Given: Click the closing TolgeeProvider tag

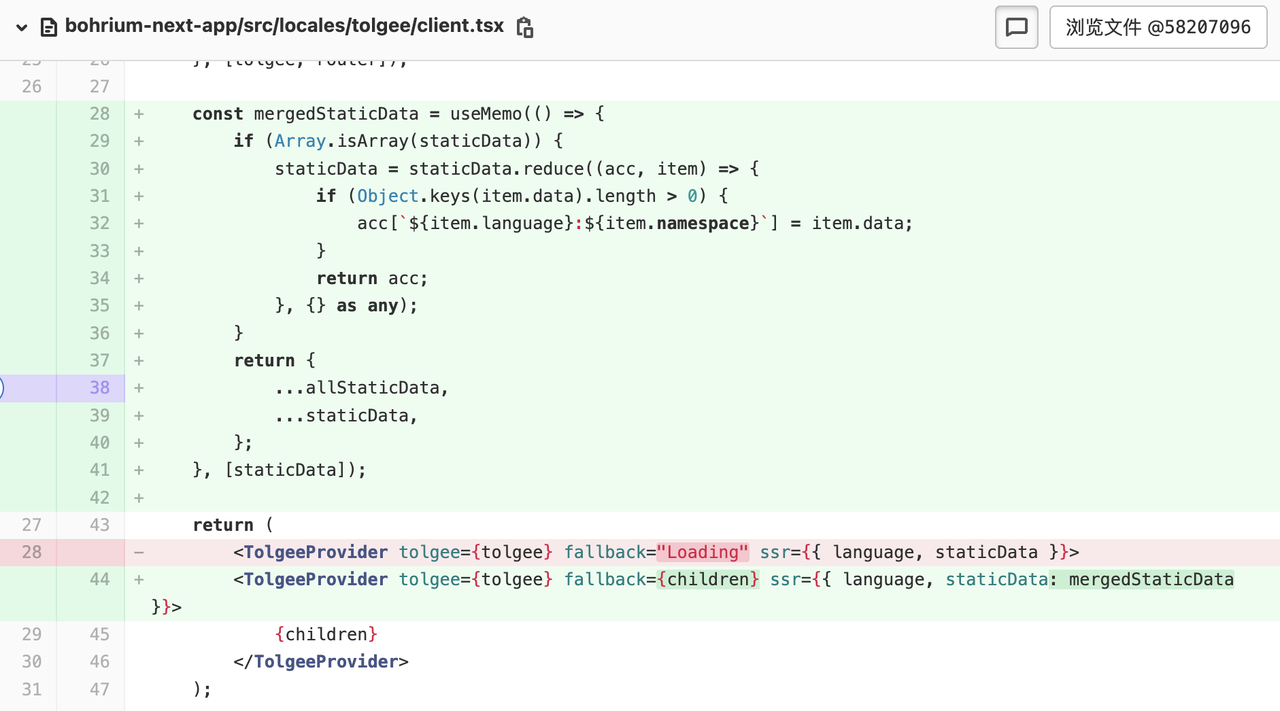Looking at the screenshot, I should click(321, 661).
